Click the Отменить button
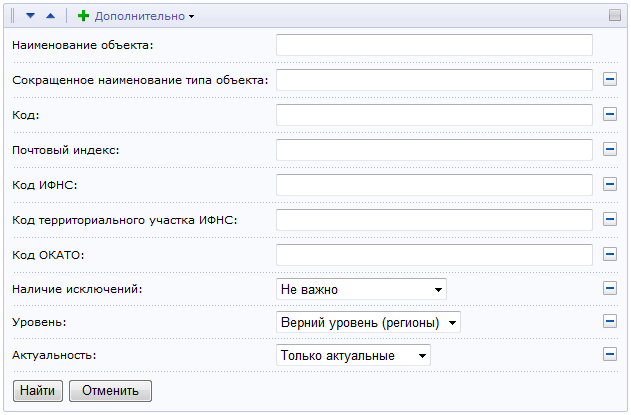Screen dimensions: 631x415 click(110, 391)
